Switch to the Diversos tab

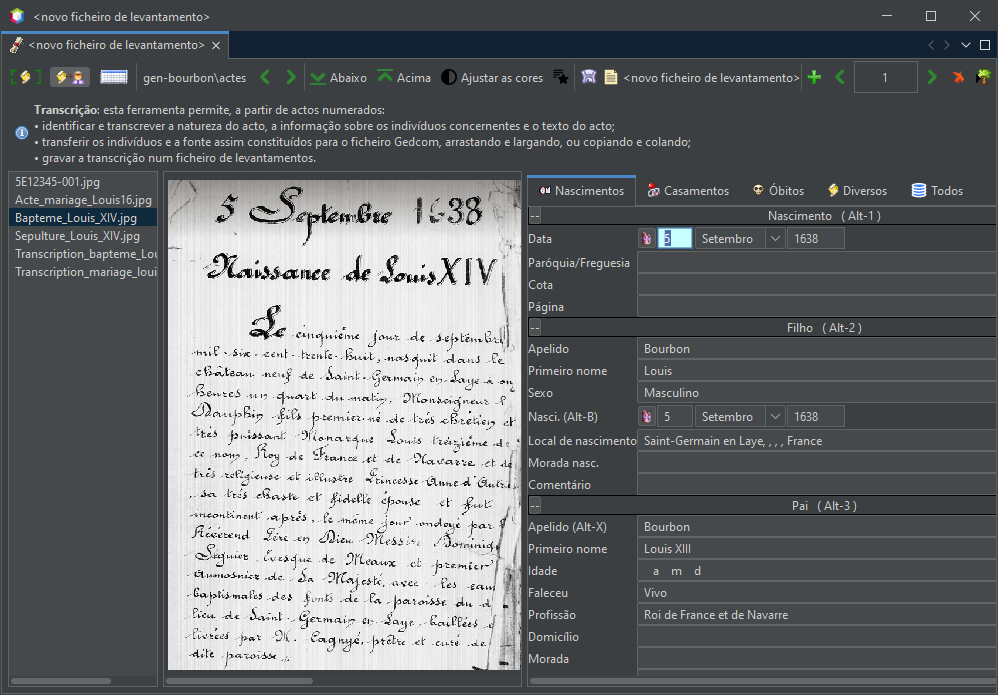click(x=857, y=190)
